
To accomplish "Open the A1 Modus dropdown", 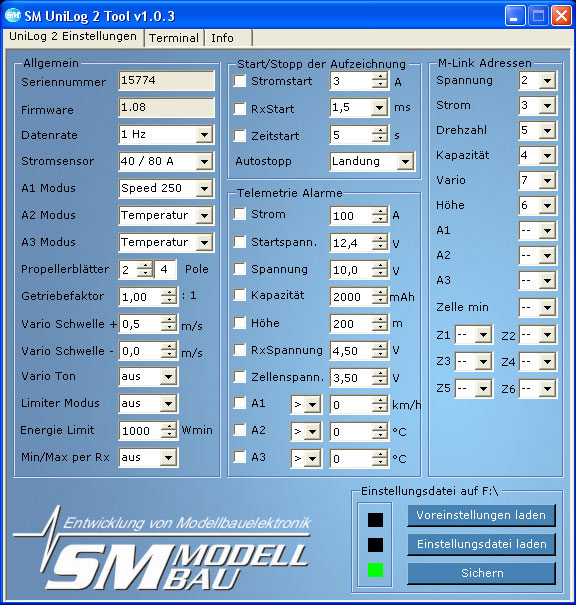I will [x=204, y=188].
